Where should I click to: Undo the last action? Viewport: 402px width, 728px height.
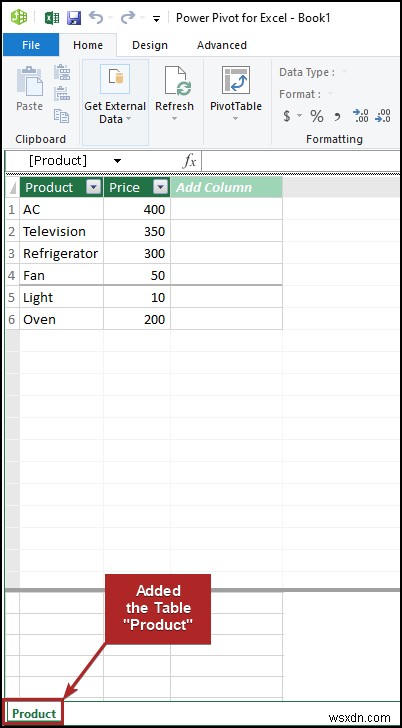coord(96,18)
